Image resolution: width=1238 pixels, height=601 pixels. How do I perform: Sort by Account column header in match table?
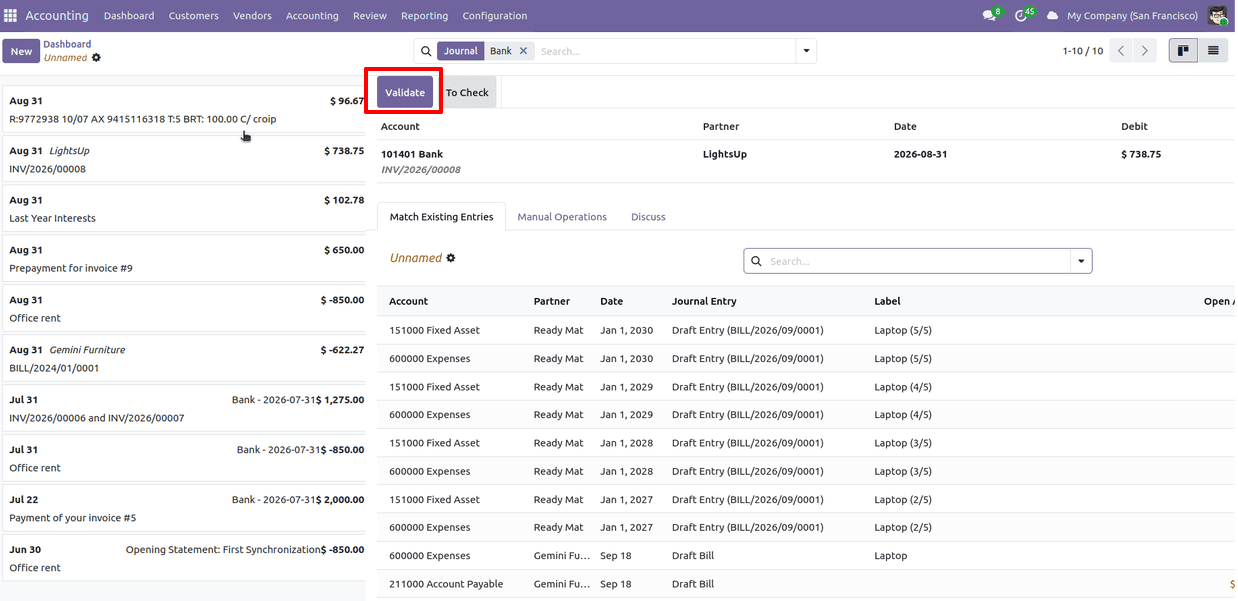[408, 301]
